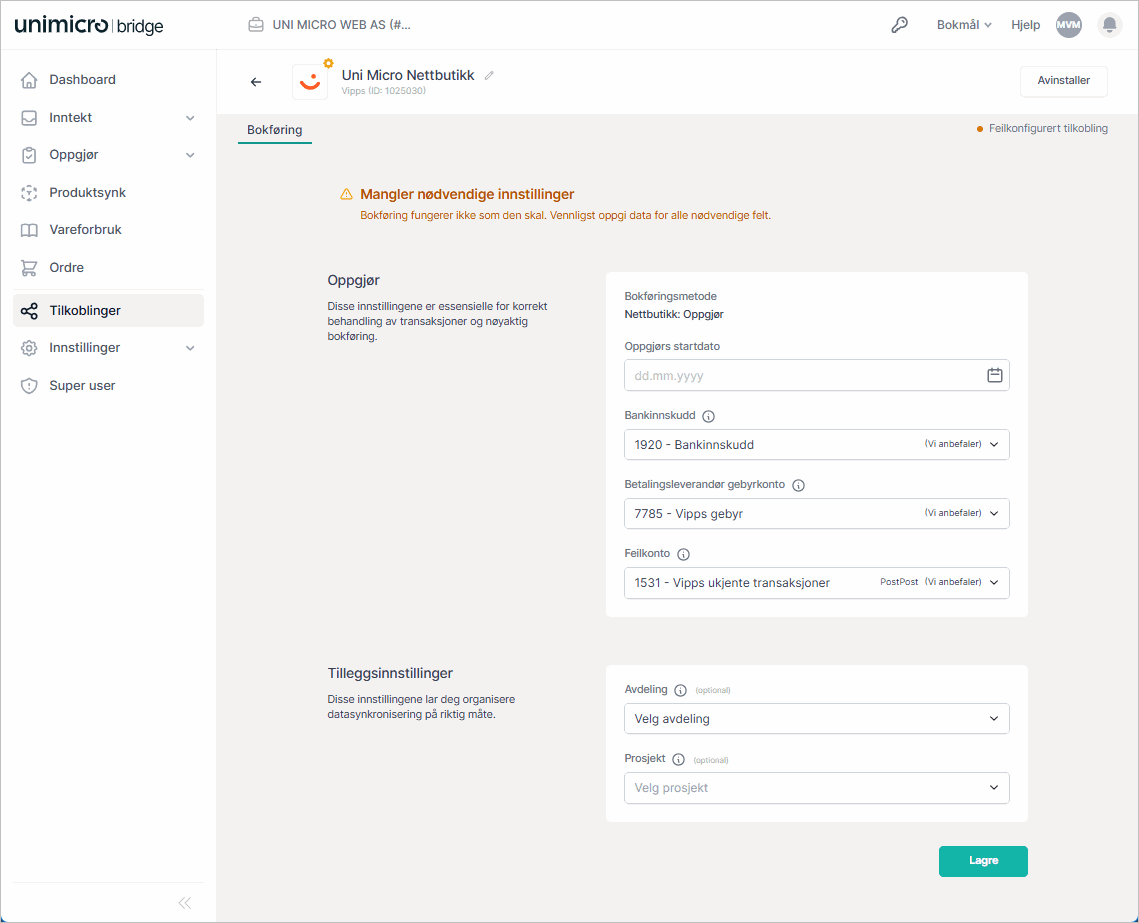Click the Ordre shopping cart icon
The width and height of the screenshot is (1139, 923).
[29, 268]
